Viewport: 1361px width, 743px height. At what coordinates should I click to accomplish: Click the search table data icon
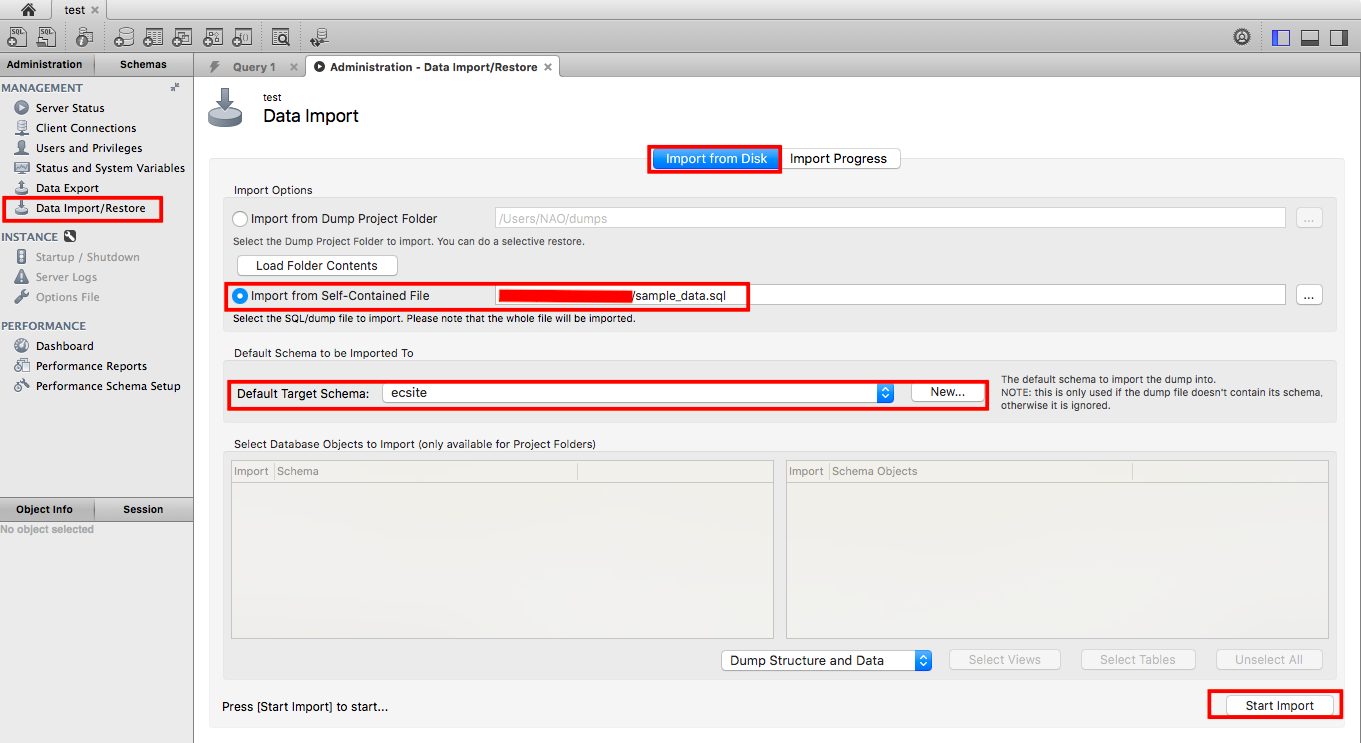[x=281, y=38]
